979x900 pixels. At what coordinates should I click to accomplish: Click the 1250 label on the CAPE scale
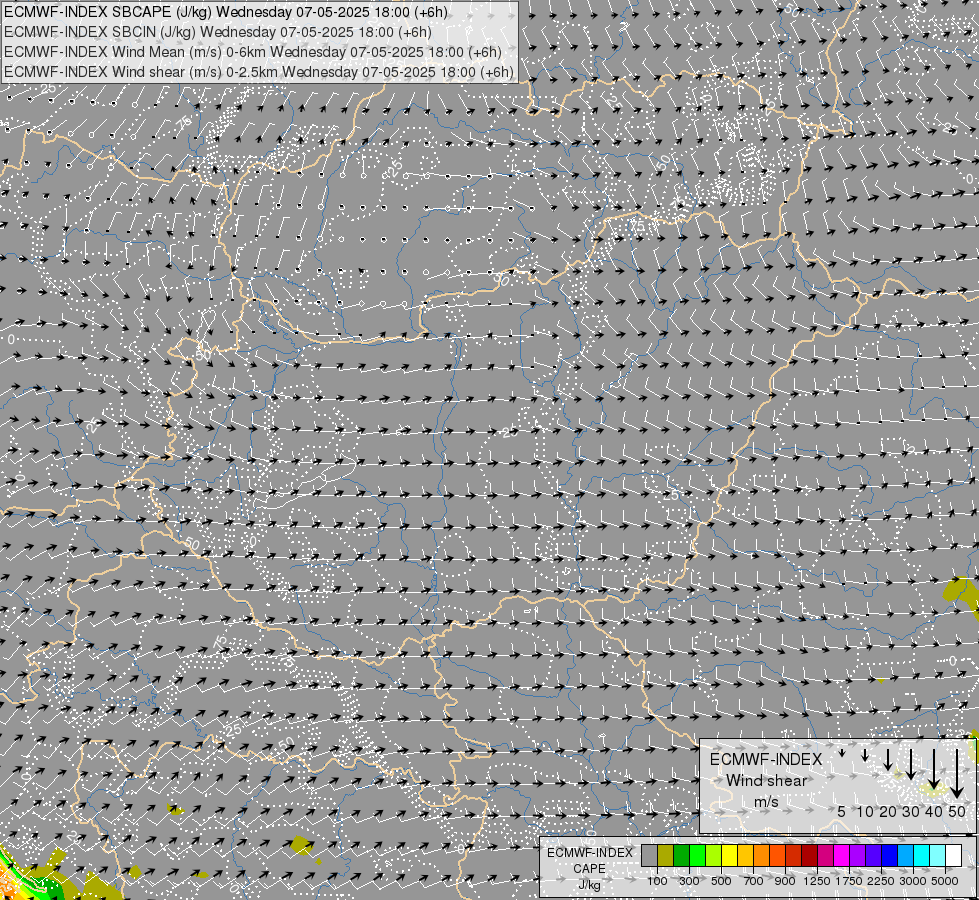pos(817,881)
